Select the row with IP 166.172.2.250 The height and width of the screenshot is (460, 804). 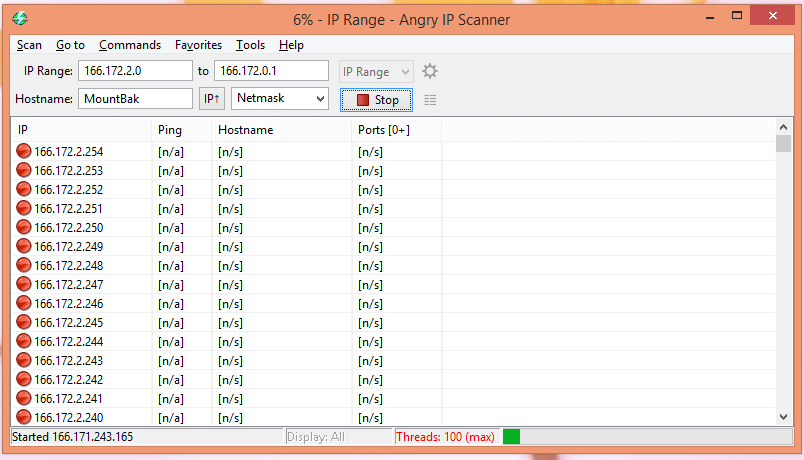pyautogui.click(x=393, y=228)
